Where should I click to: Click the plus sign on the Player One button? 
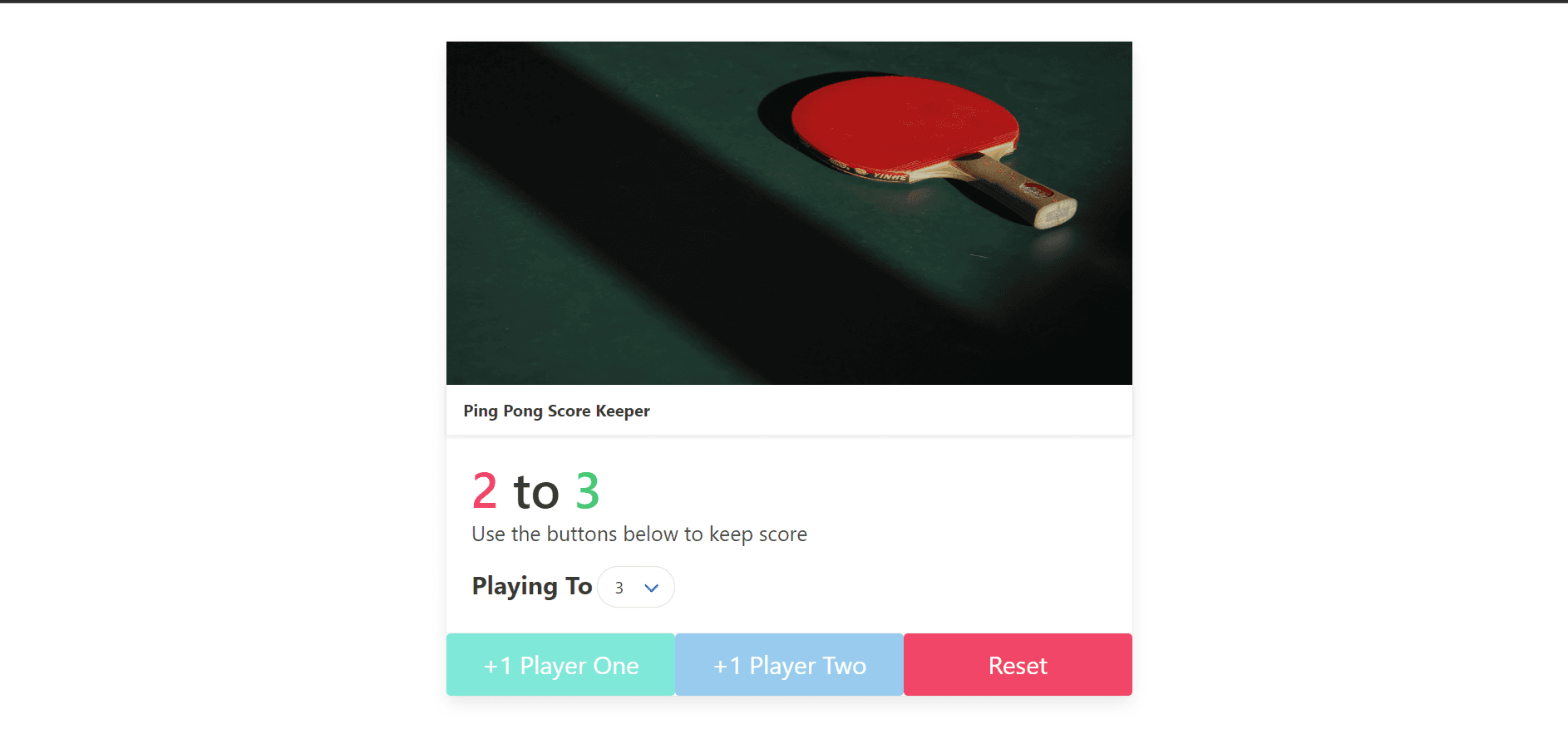pyautogui.click(x=491, y=667)
